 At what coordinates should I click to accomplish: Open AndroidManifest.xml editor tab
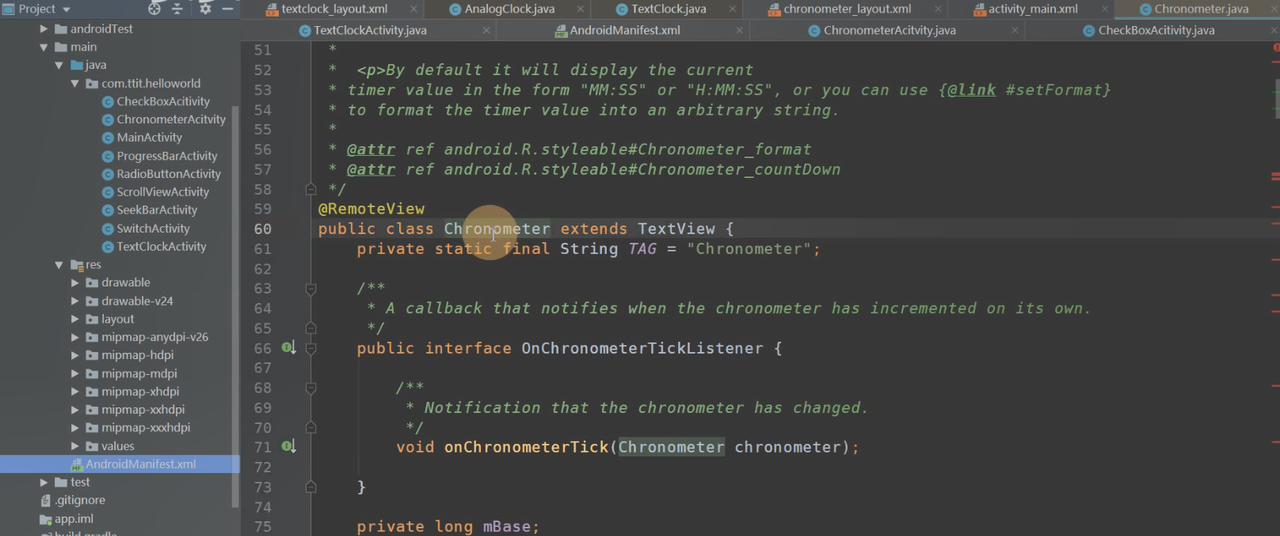(624, 30)
